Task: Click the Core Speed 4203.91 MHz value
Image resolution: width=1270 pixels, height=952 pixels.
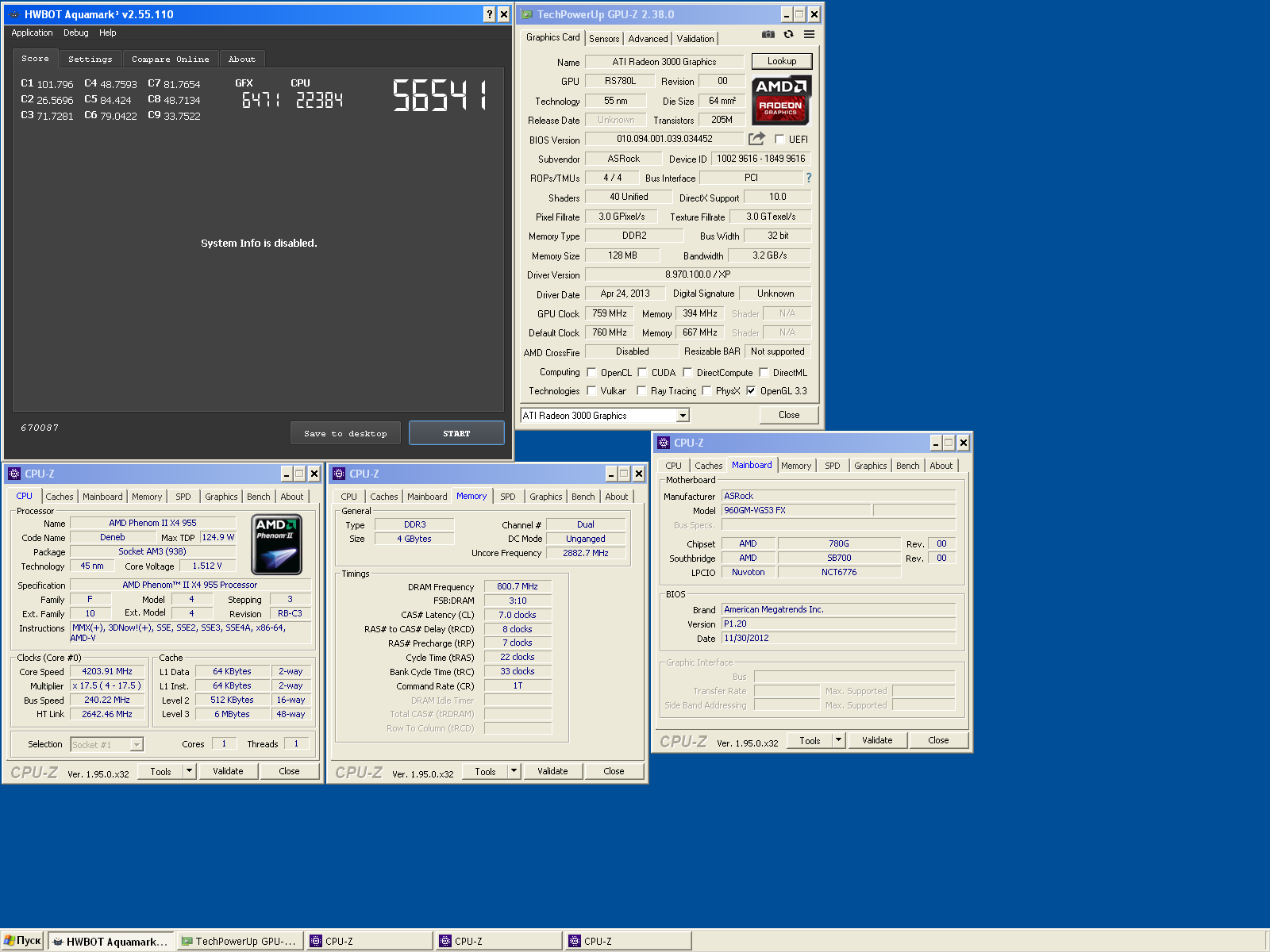Action: click(107, 671)
